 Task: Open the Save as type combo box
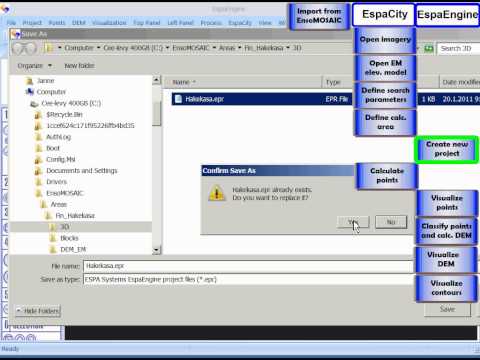point(248,279)
